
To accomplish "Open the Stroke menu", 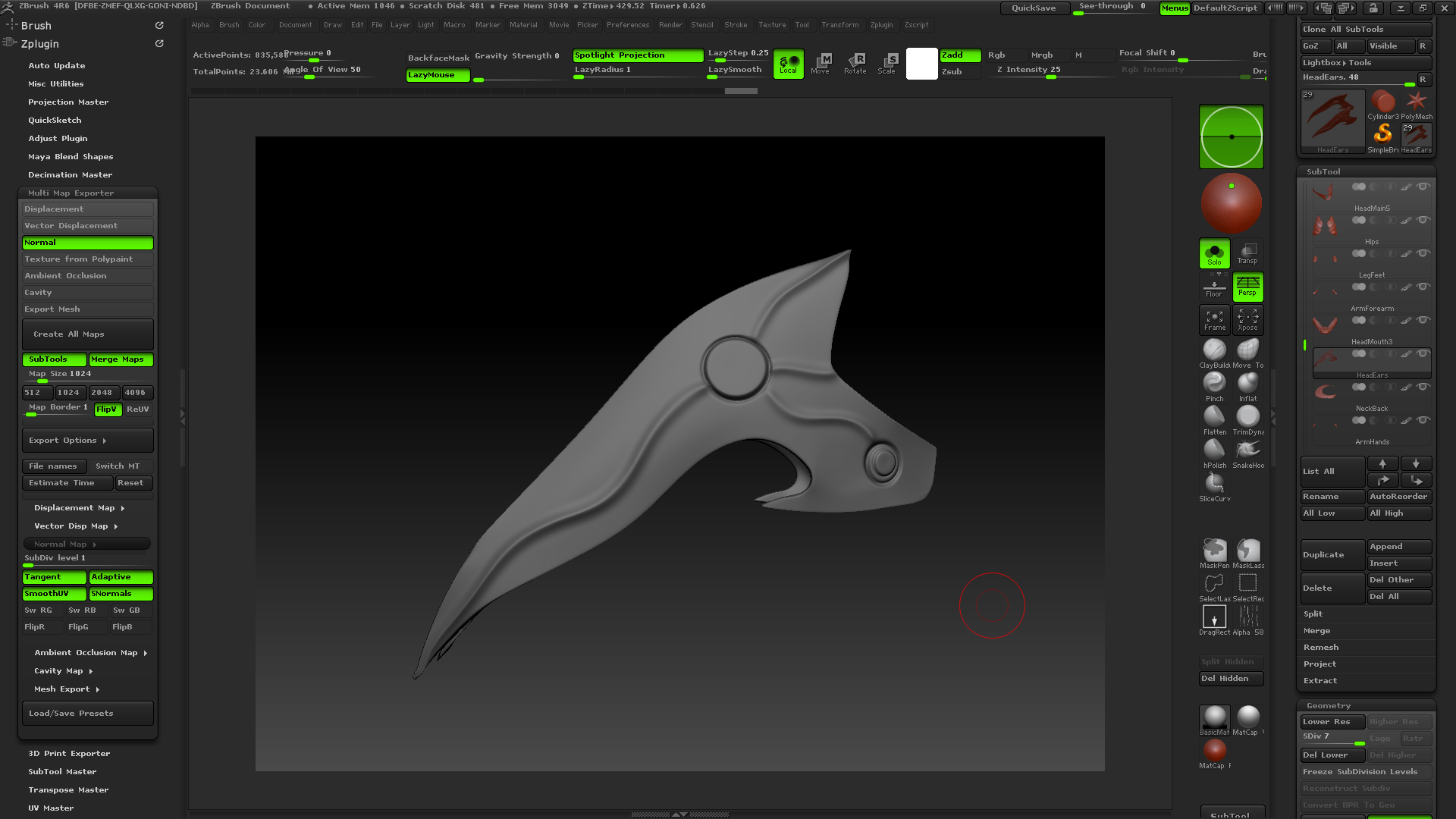I will coord(736,25).
